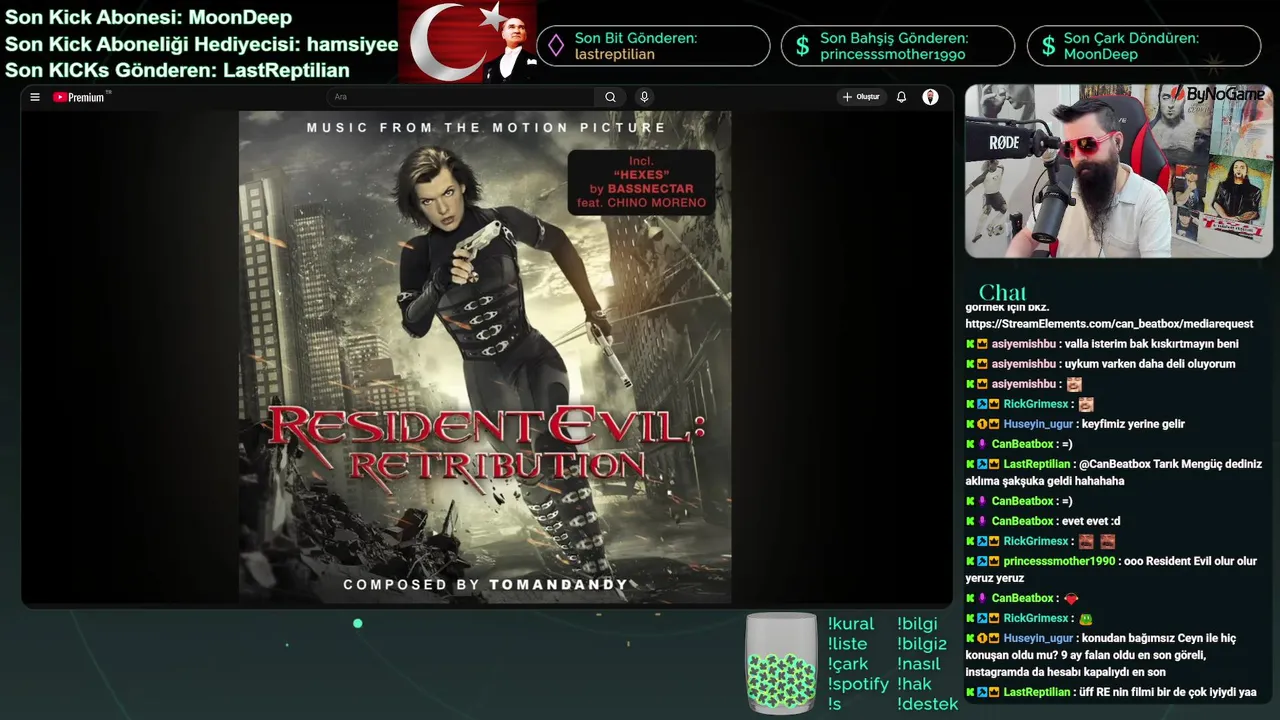
Task: Click the diamond icon beside Son Bit Gönderen
Action: [x=555, y=46]
